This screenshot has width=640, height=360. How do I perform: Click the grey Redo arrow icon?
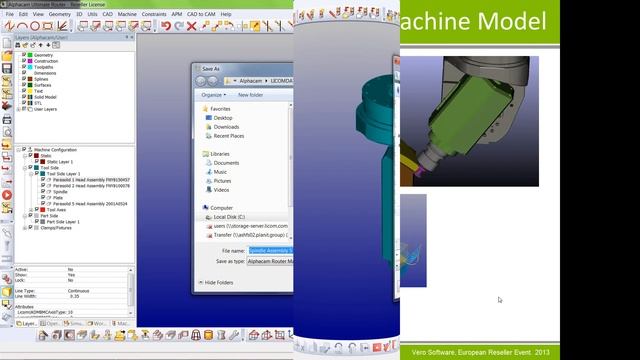click(179, 26)
